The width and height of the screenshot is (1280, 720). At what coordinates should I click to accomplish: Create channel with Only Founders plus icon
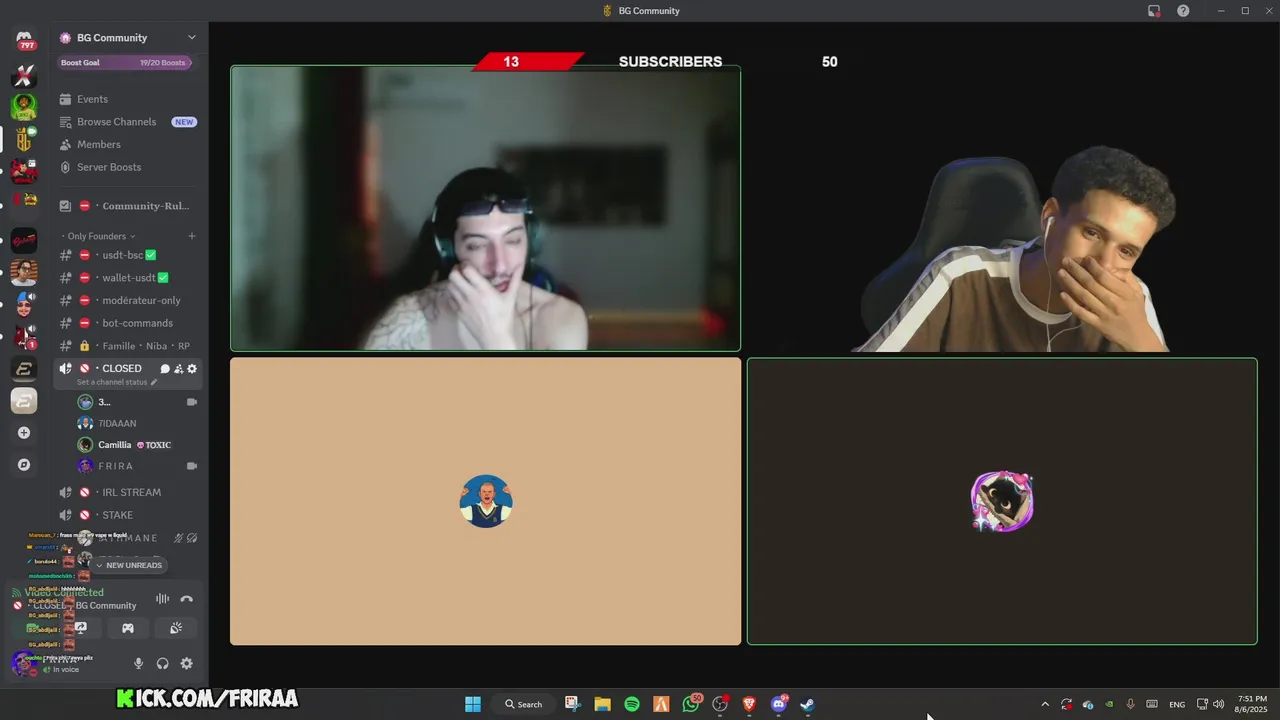click(192, 236)
